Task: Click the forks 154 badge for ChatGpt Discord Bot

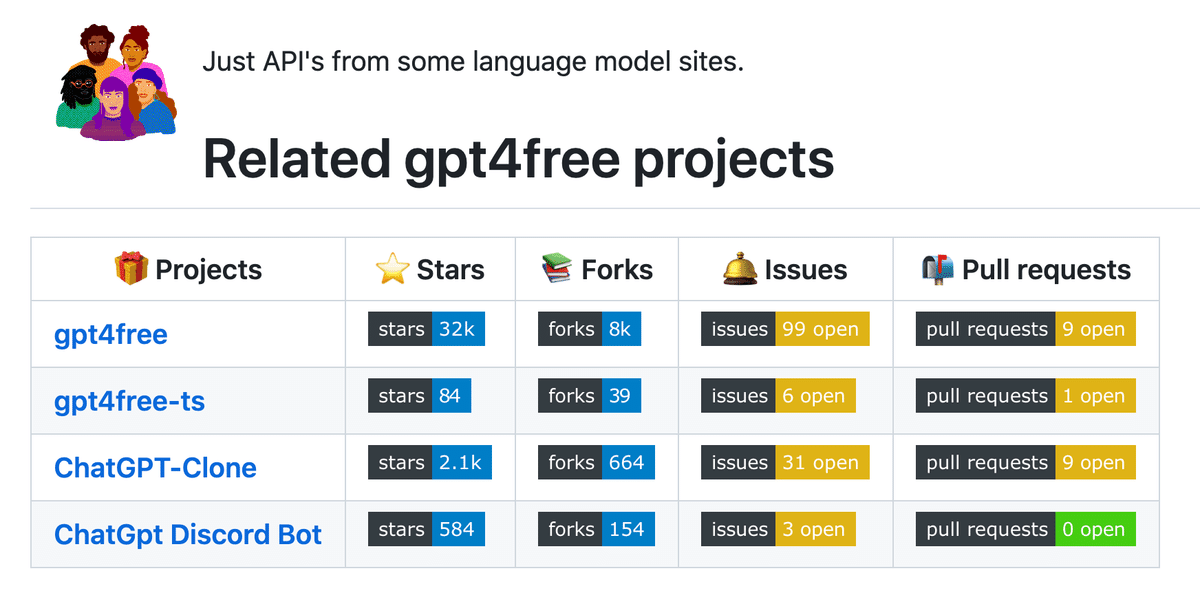Action: tap(596, 529)
